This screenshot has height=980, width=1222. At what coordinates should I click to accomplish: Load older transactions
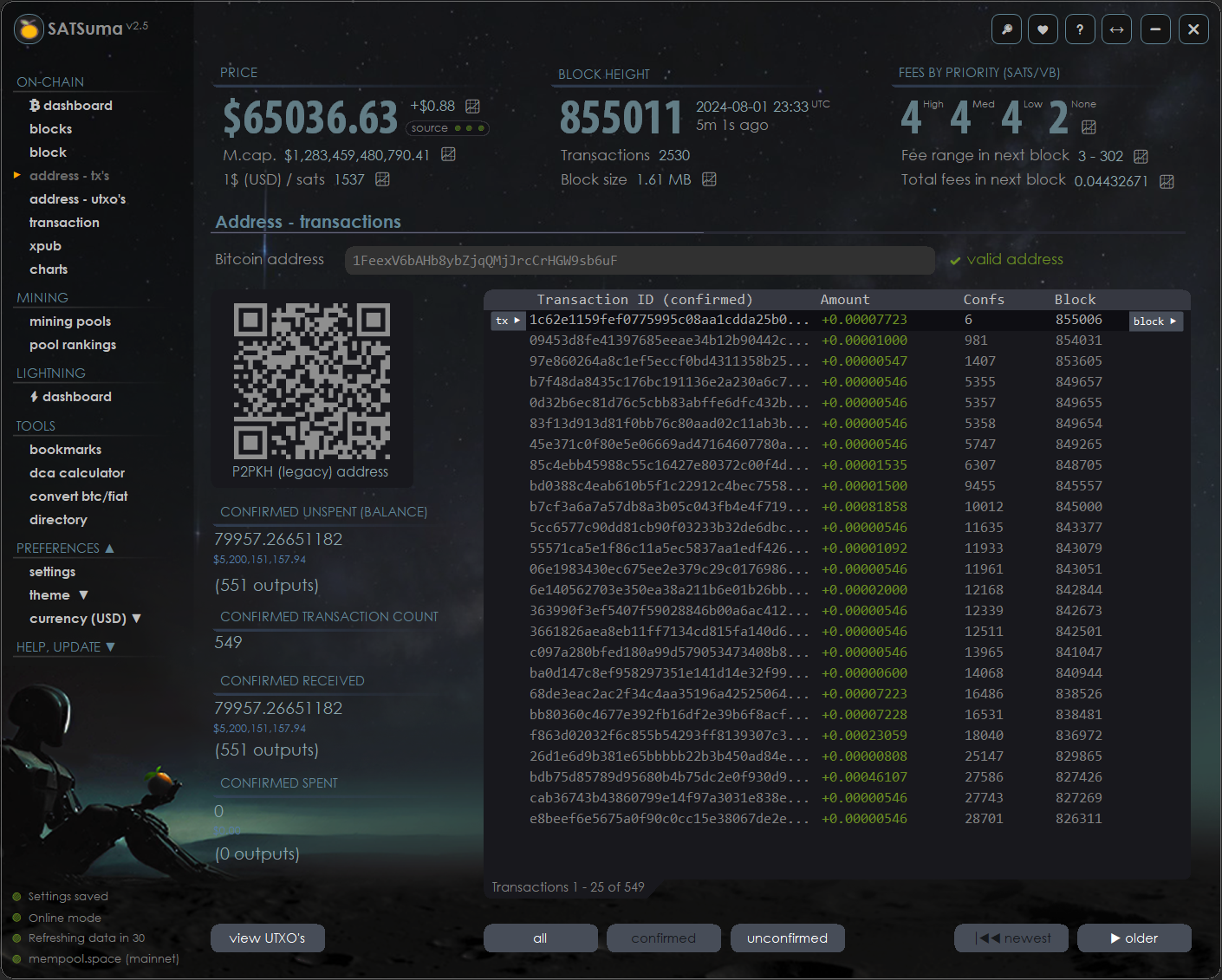pos(1134,938)
